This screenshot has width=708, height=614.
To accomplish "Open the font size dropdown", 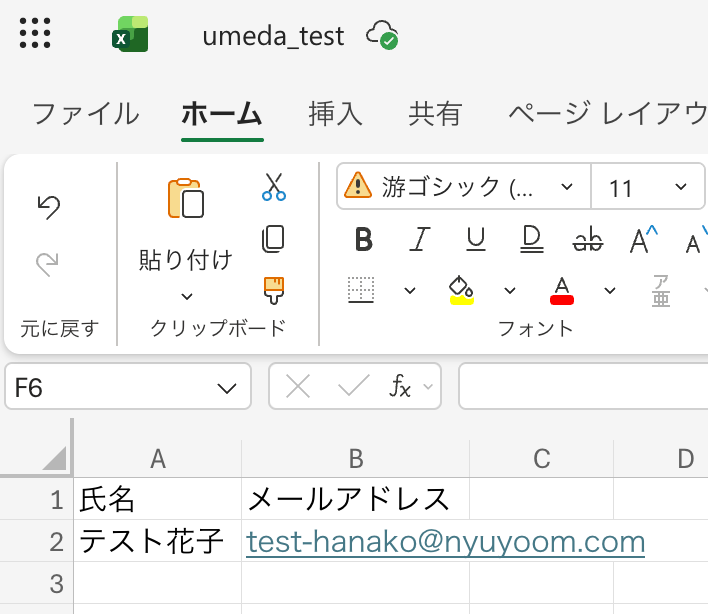I will (682, 187).
